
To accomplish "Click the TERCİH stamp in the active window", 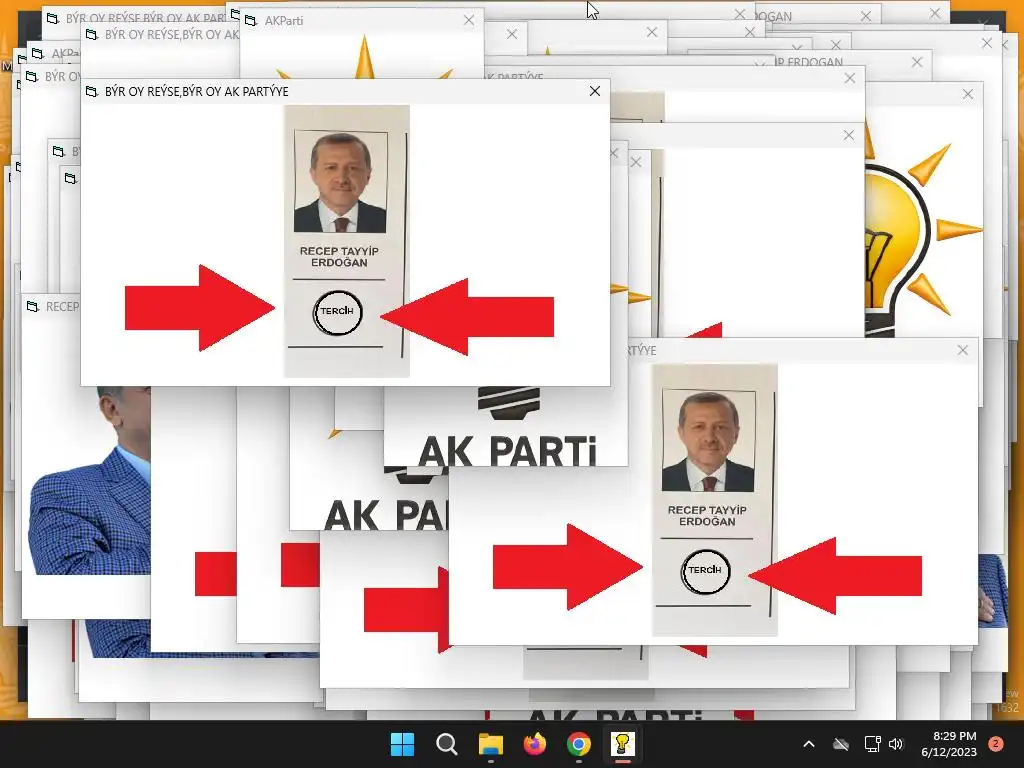I will pos(337,312).
